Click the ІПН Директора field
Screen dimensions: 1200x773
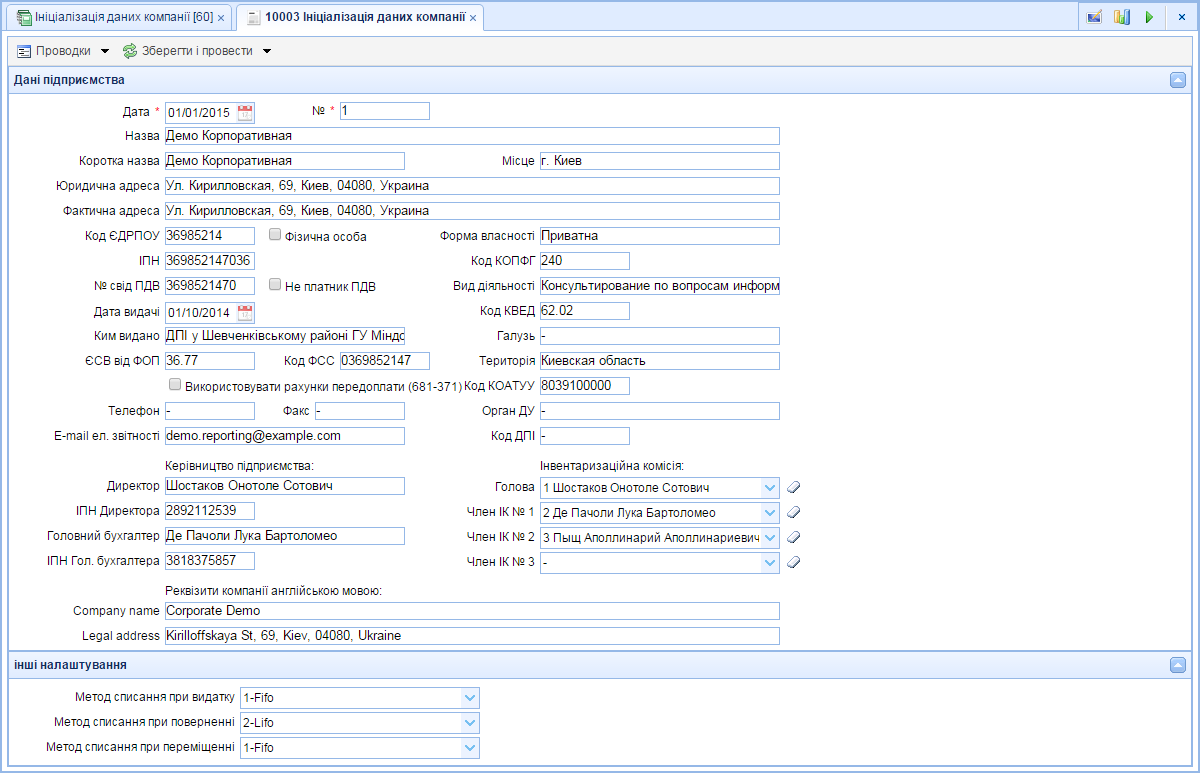click(210, 511)
